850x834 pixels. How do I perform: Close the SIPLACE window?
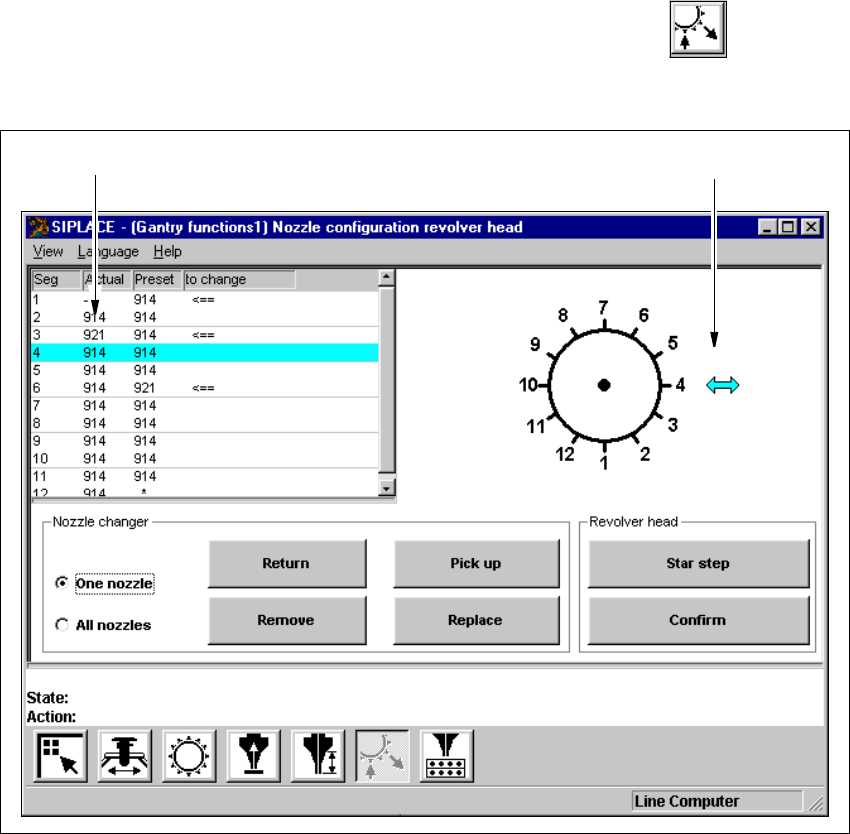click(x=811, y=227)
